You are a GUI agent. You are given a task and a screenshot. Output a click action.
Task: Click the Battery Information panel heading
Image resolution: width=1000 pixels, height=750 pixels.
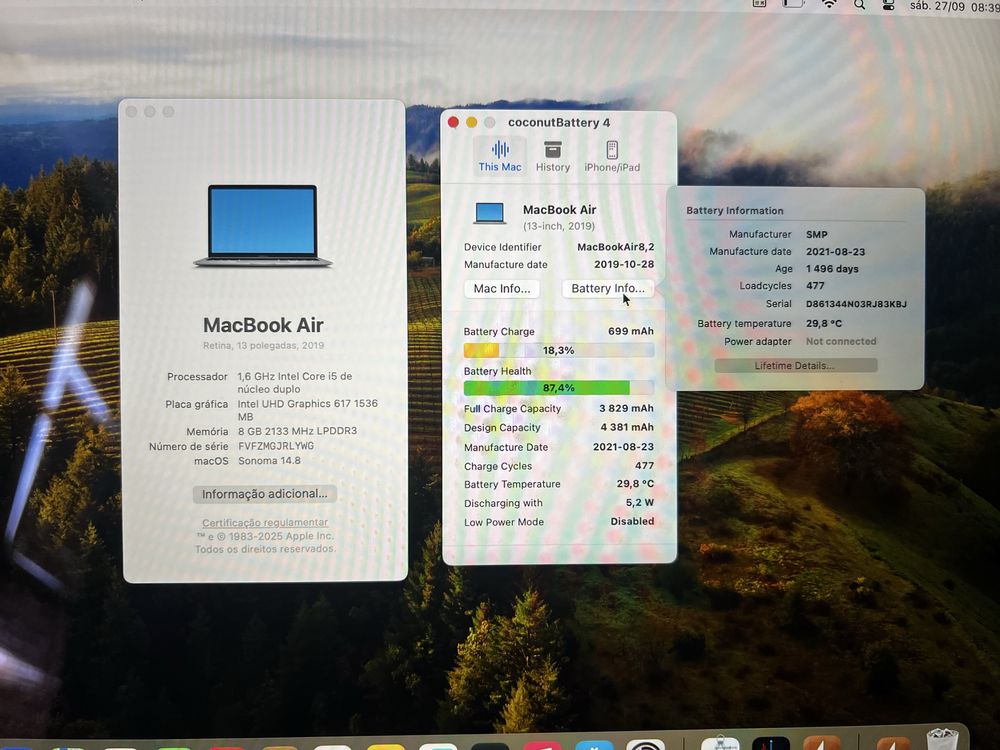coord(735,210)
